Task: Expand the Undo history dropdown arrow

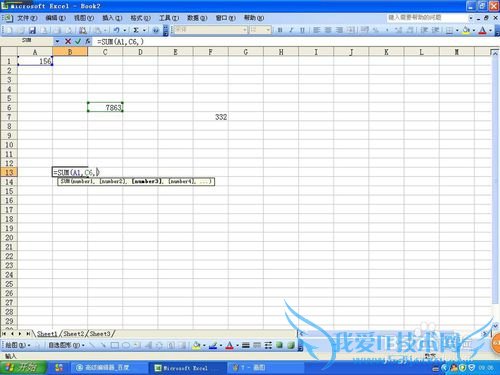Action: (125, 30)
